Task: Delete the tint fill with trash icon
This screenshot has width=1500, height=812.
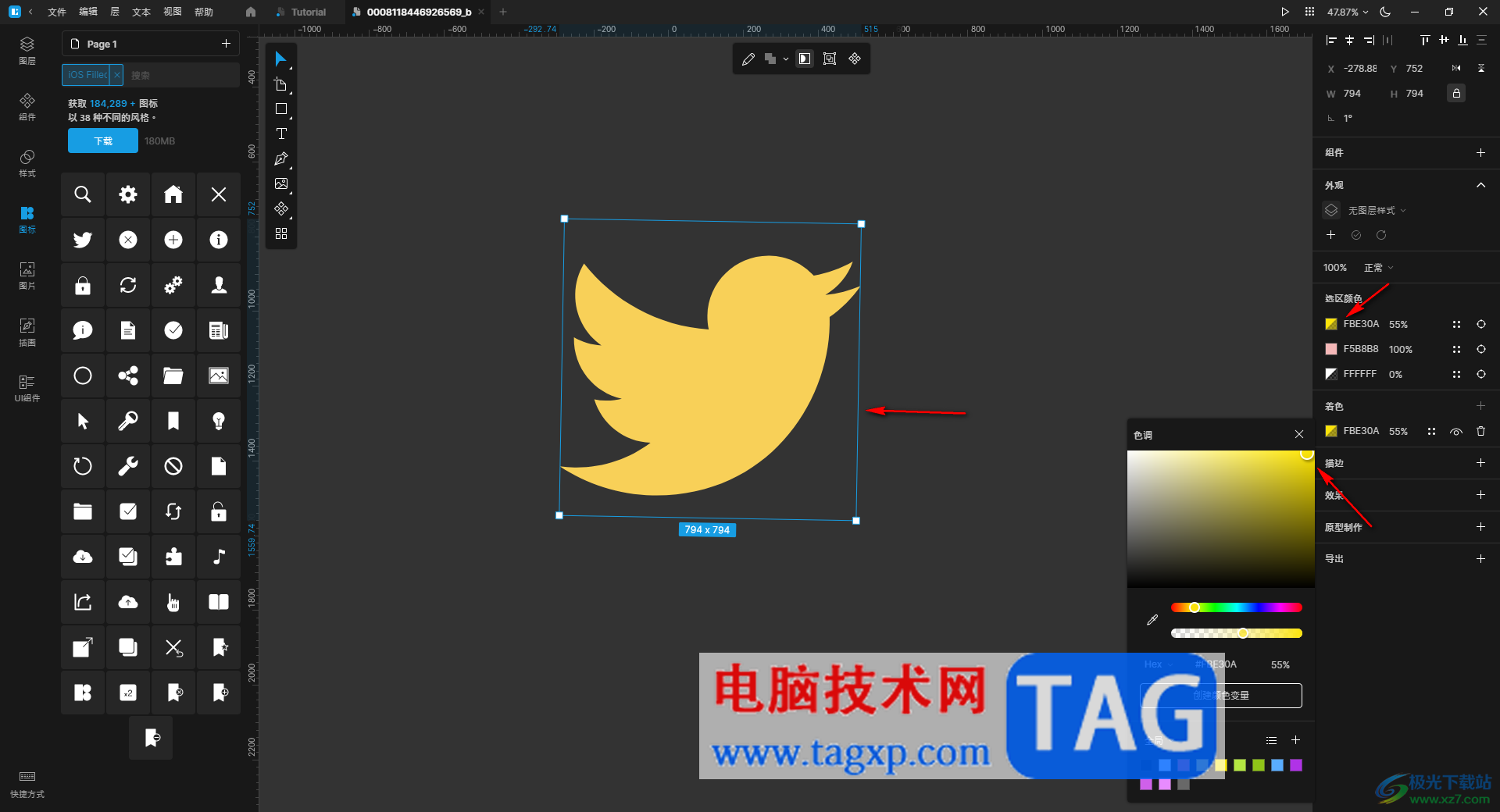Action: (x=1480, y=431)
